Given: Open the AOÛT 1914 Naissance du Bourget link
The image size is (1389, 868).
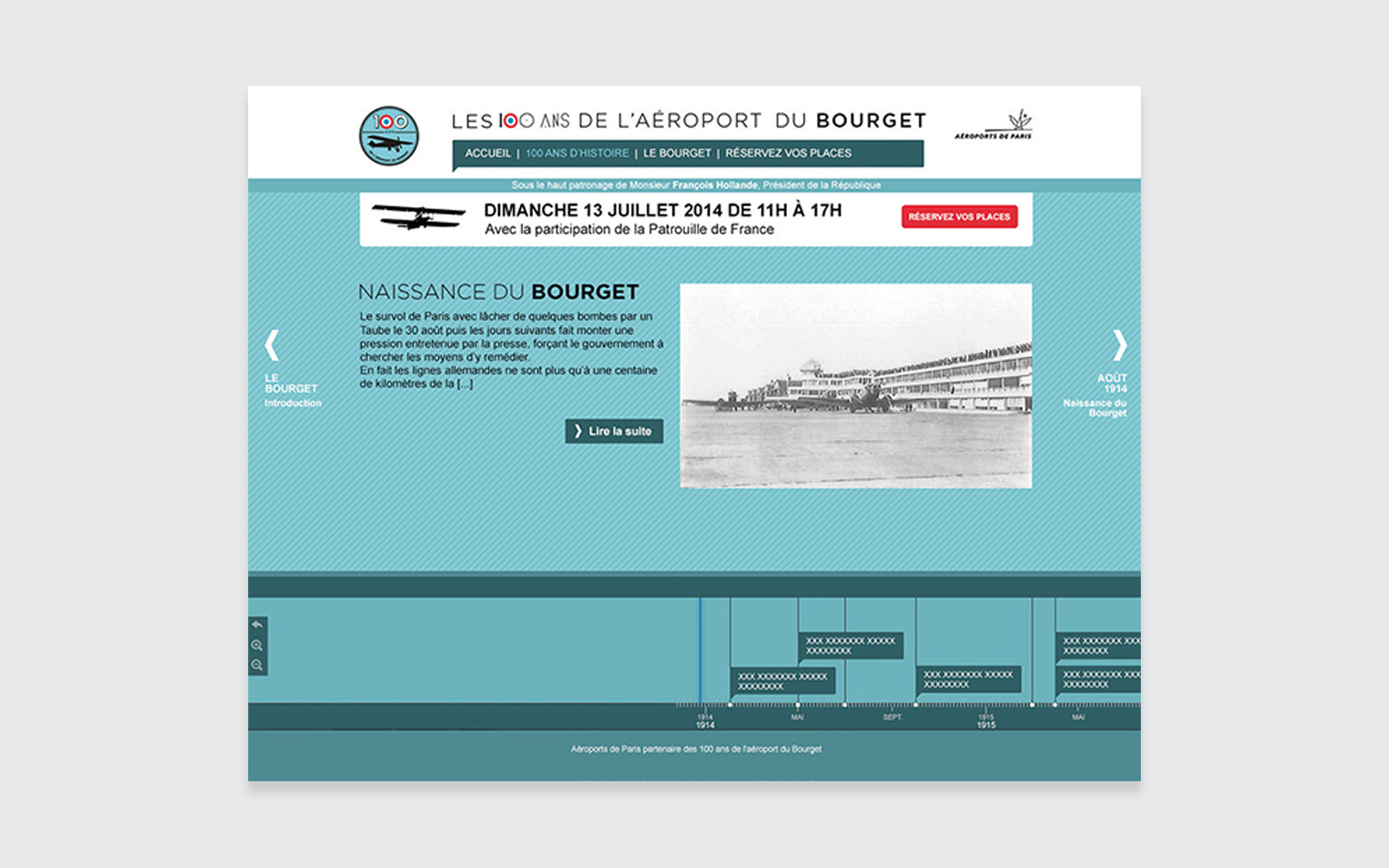Looking at the screenshot, I should [1095, 395].
